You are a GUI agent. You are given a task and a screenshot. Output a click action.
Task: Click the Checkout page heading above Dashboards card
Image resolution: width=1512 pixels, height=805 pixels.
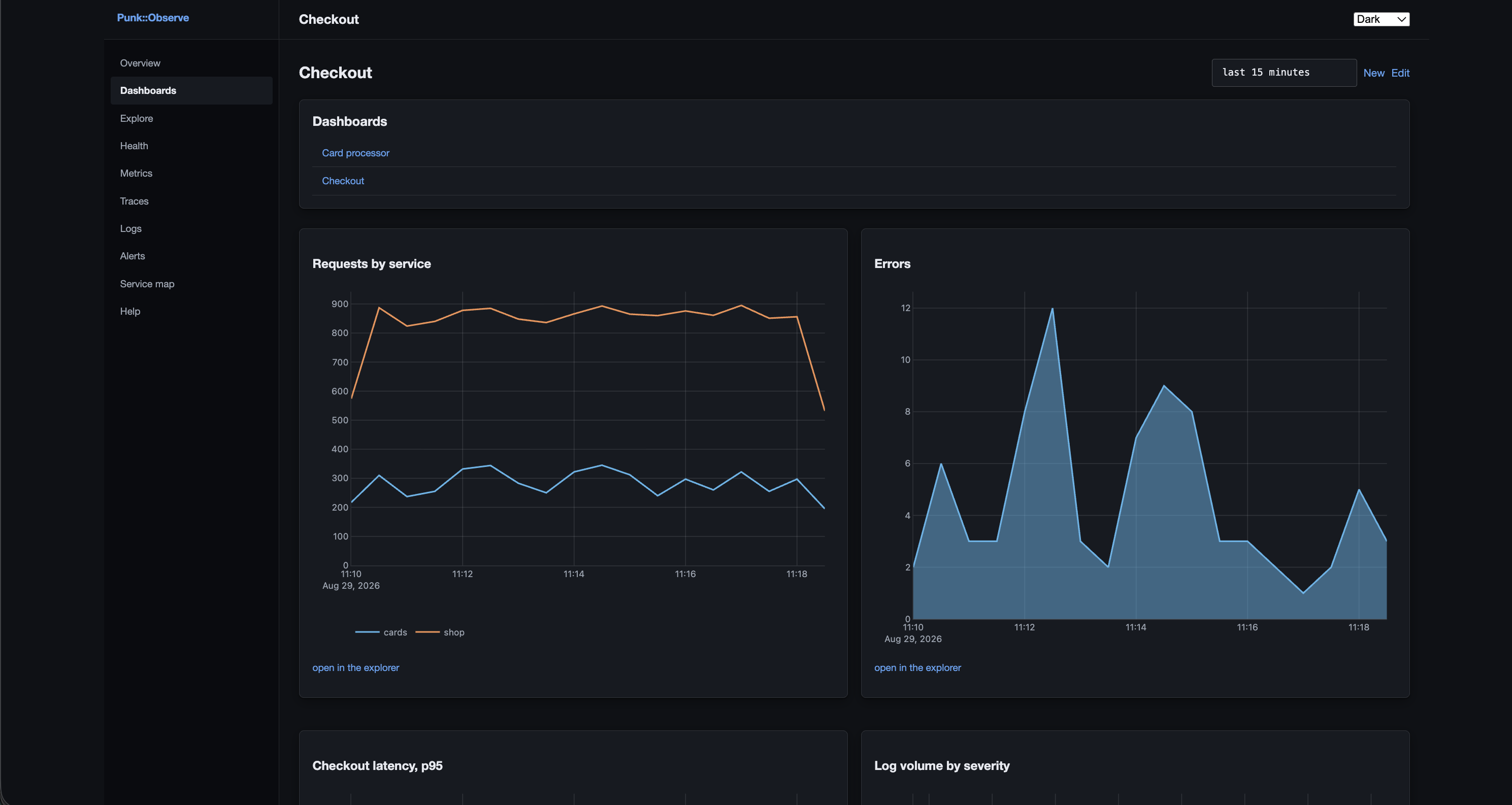335,73
